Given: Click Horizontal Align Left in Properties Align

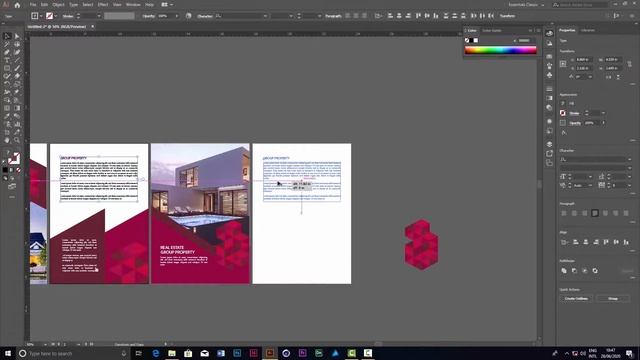Looking at the screenshot, I should pos(576,242).
